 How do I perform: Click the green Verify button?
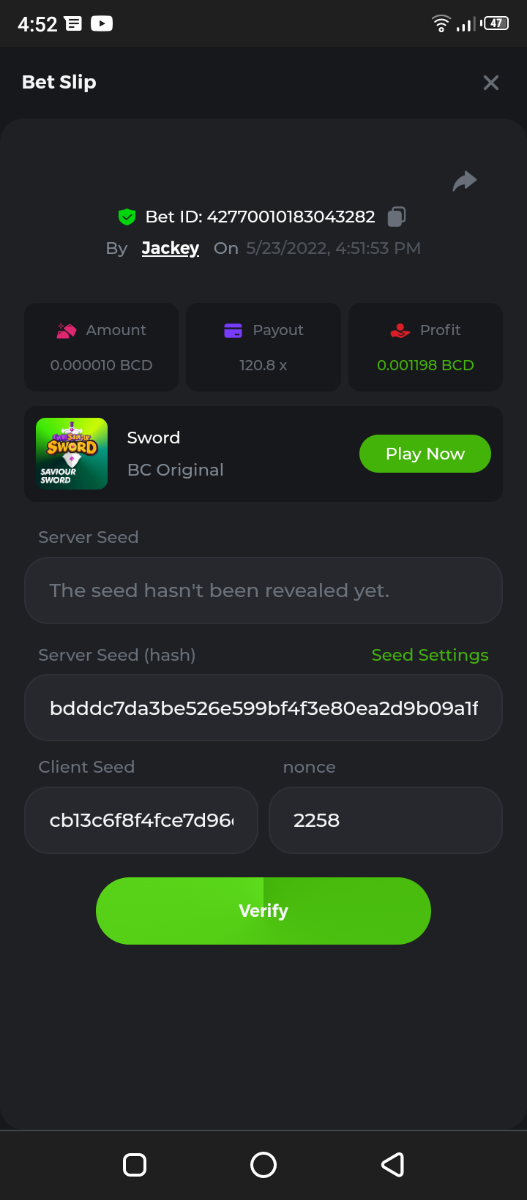(263, 911)
